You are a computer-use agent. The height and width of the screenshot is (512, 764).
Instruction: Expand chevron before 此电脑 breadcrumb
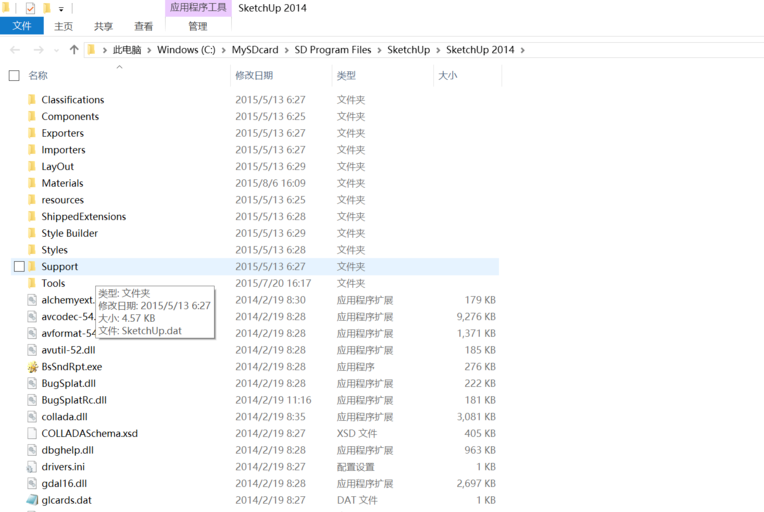pos(105,50)
